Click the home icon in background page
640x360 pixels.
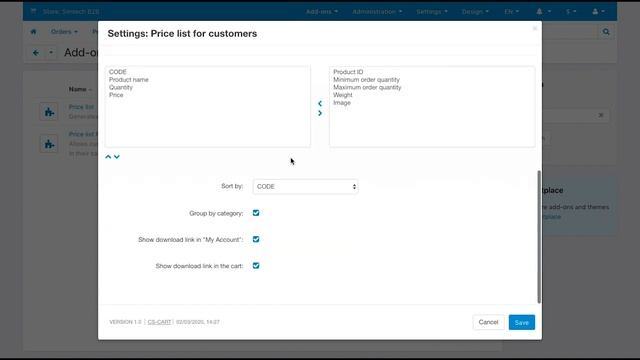click(x=33, y=31)
